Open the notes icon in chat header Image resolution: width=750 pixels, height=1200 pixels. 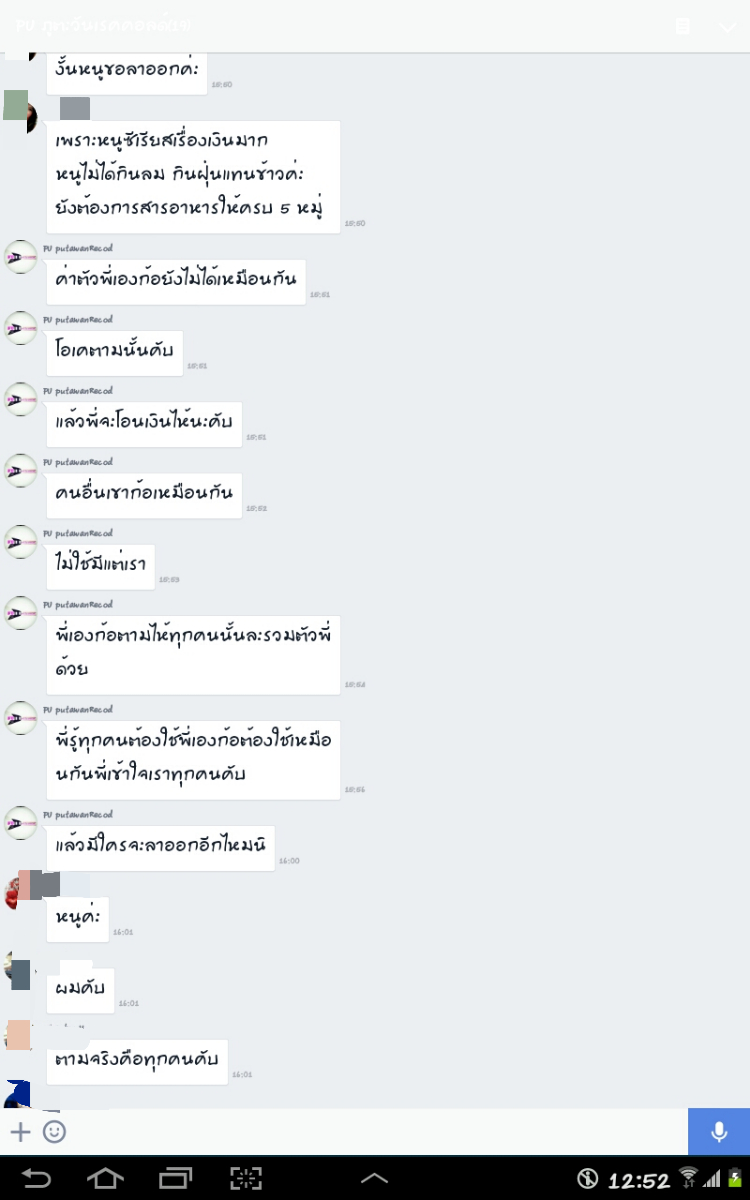(683, 26)
